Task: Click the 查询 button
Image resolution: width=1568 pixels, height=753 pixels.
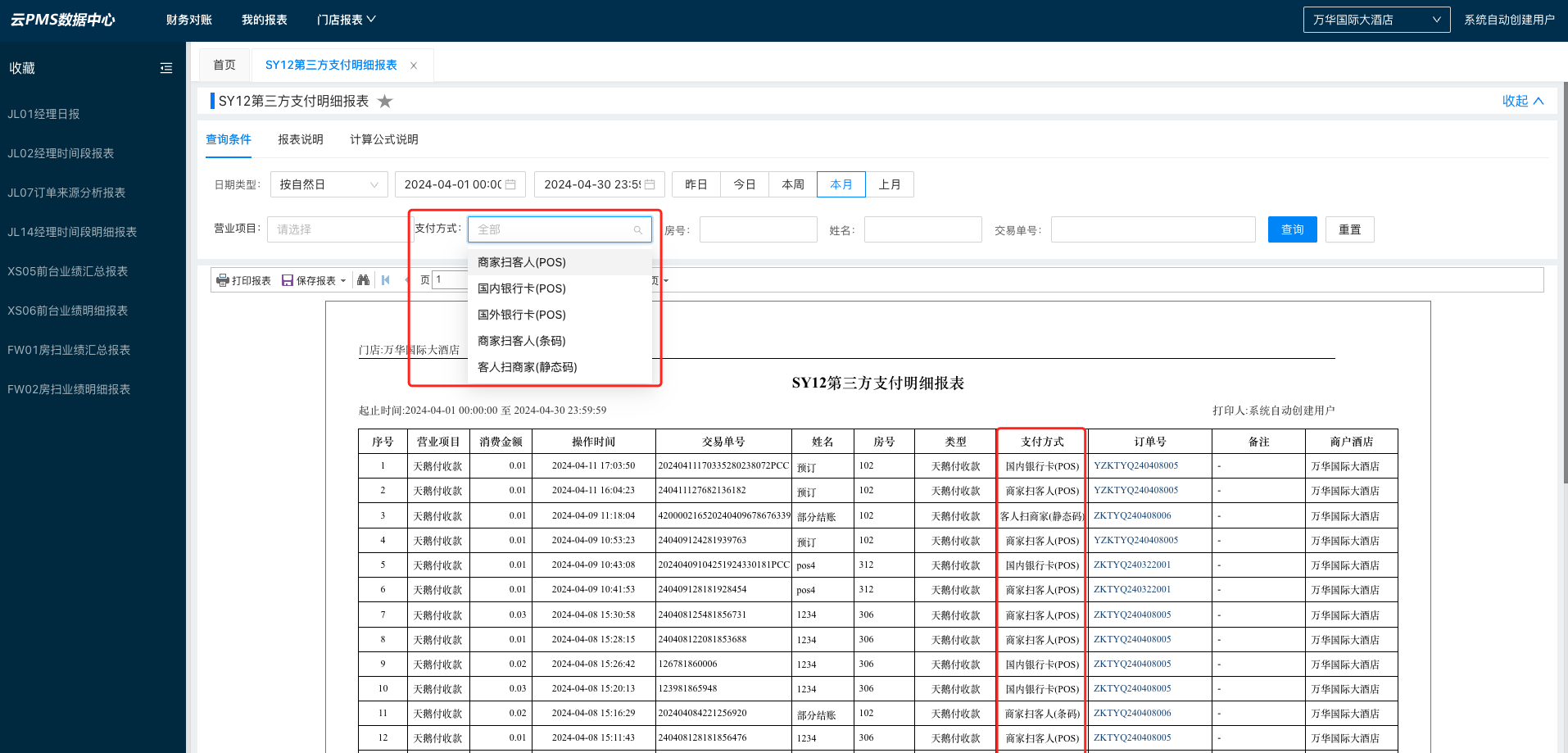Action: click(1293, 229)
